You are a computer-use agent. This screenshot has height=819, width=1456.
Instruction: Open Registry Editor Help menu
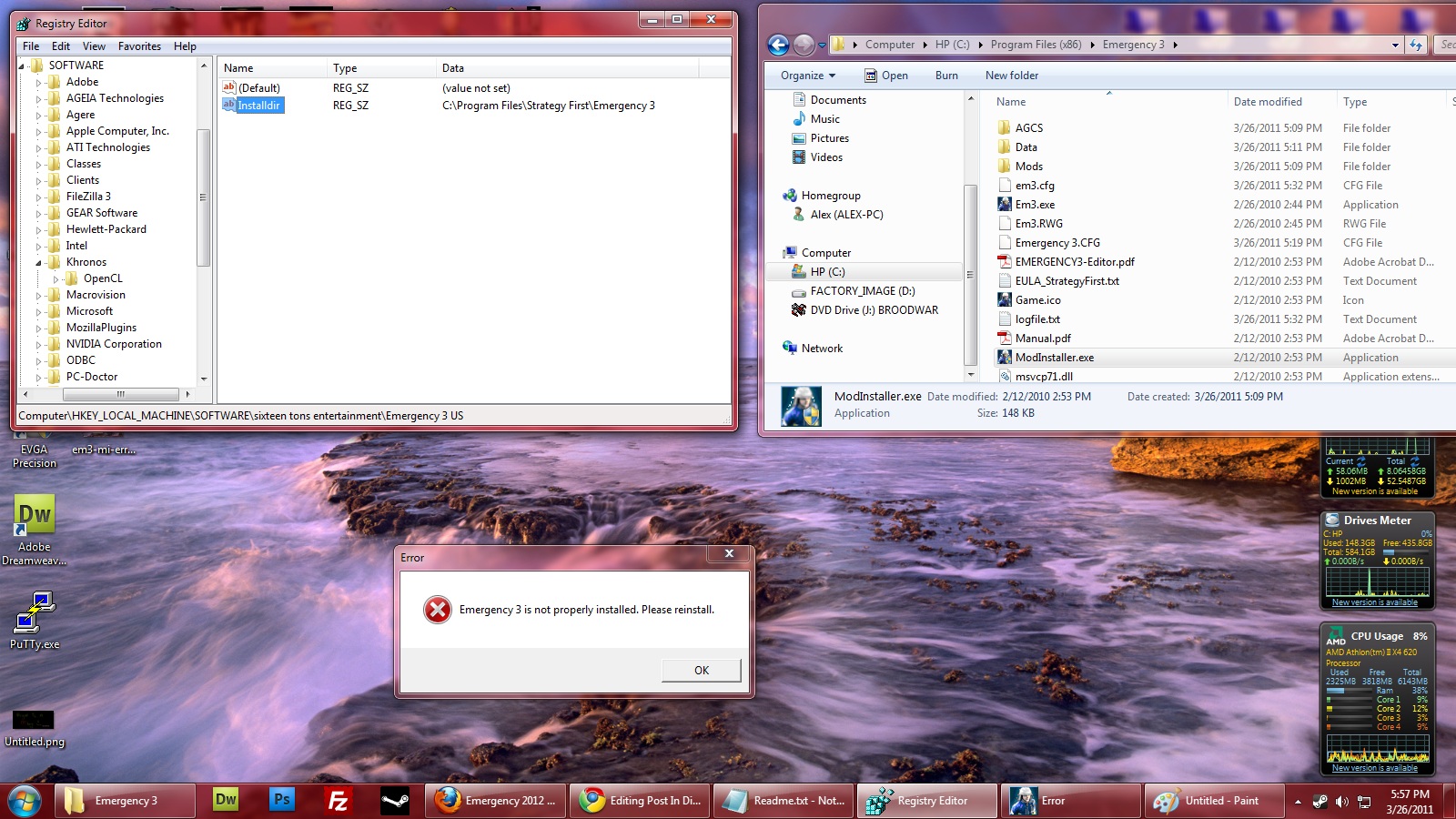tap(185, 46)
